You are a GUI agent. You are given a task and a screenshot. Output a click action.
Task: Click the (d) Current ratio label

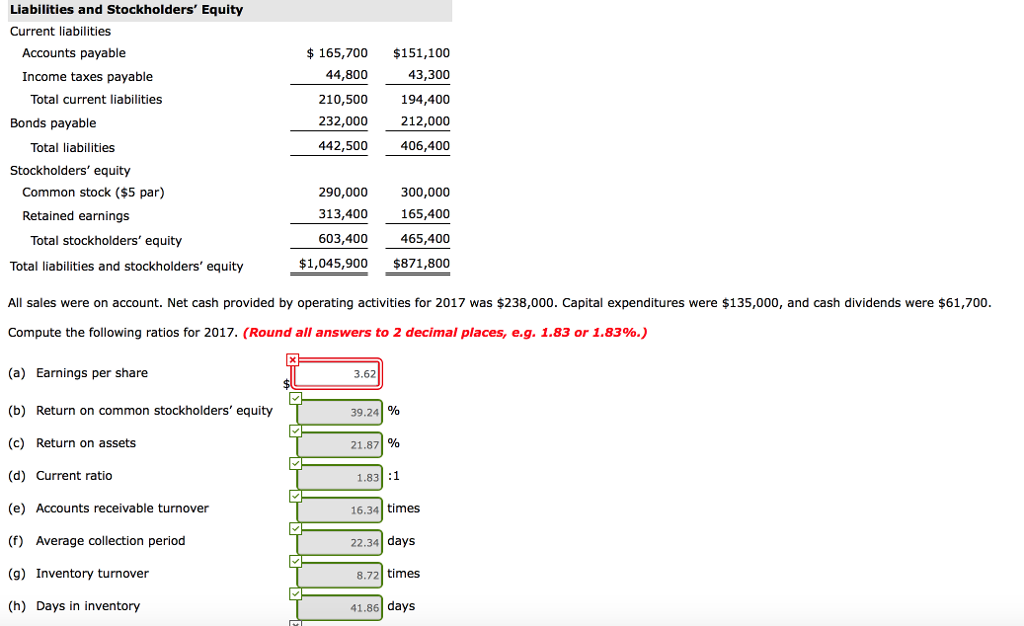pyautogui.click(x=60, y=476)
